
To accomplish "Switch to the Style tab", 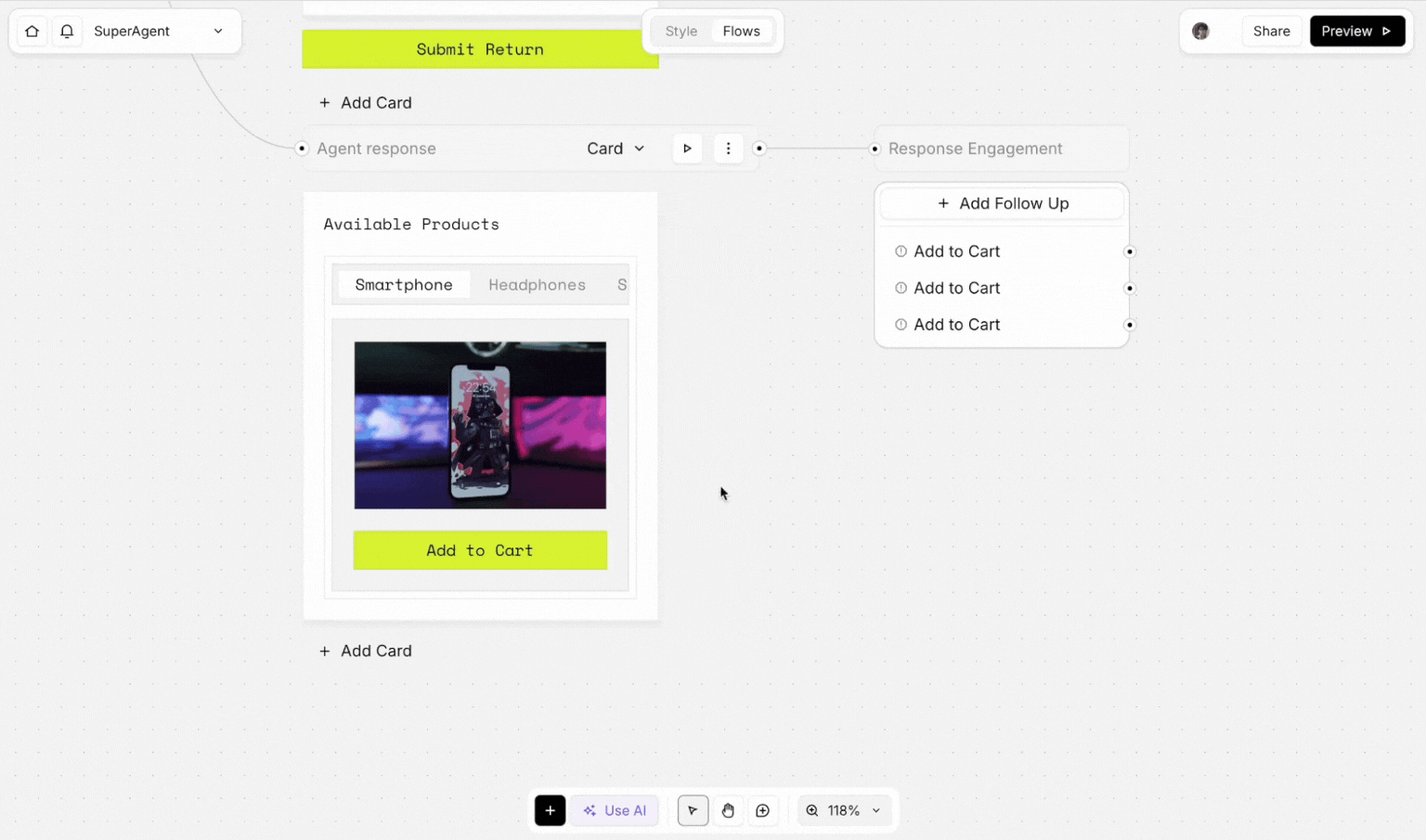I will click(681, 32).
